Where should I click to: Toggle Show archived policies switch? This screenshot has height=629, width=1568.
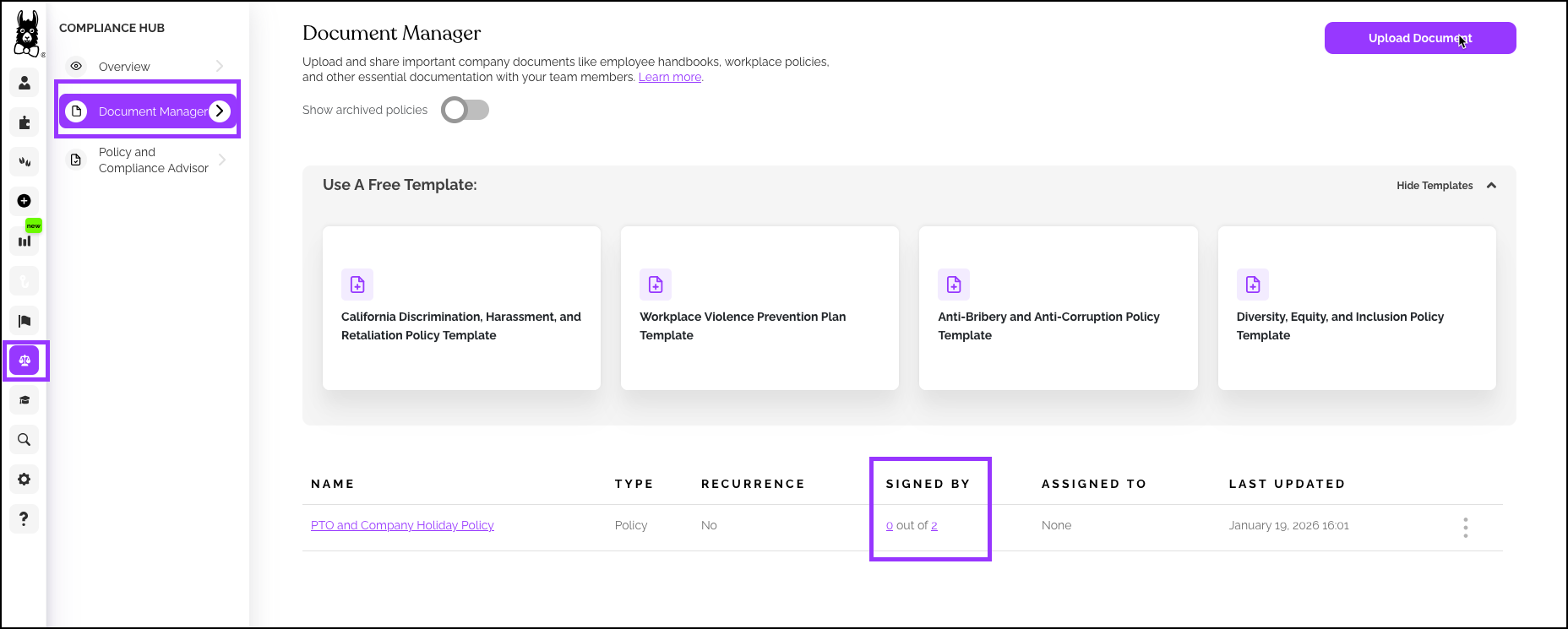coord(465,110)
